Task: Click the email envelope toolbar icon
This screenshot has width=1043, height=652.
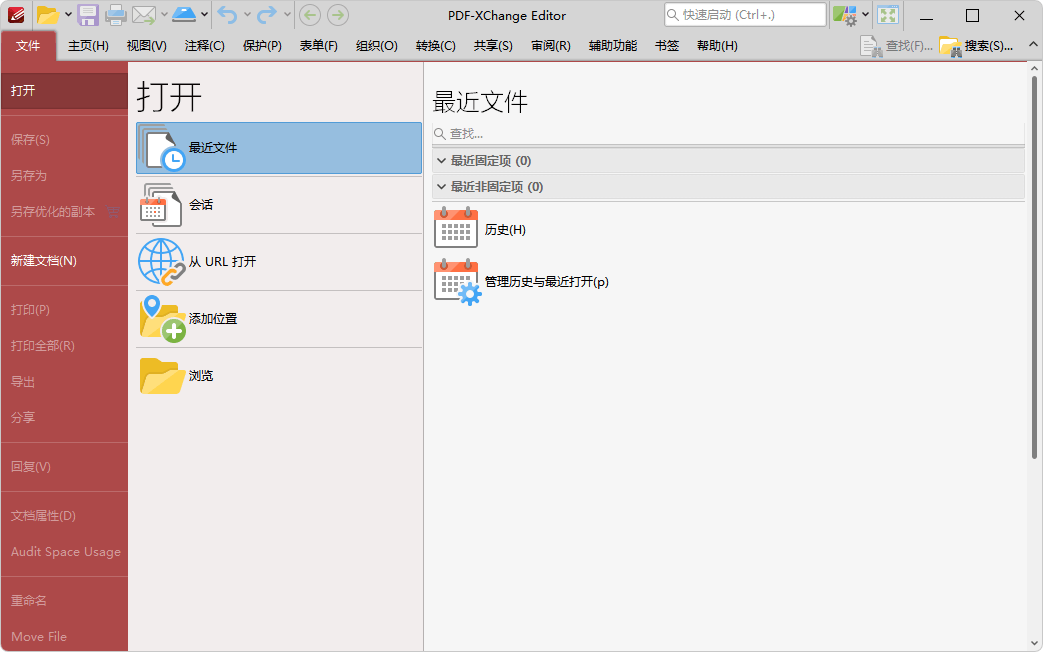Action: 144,15
